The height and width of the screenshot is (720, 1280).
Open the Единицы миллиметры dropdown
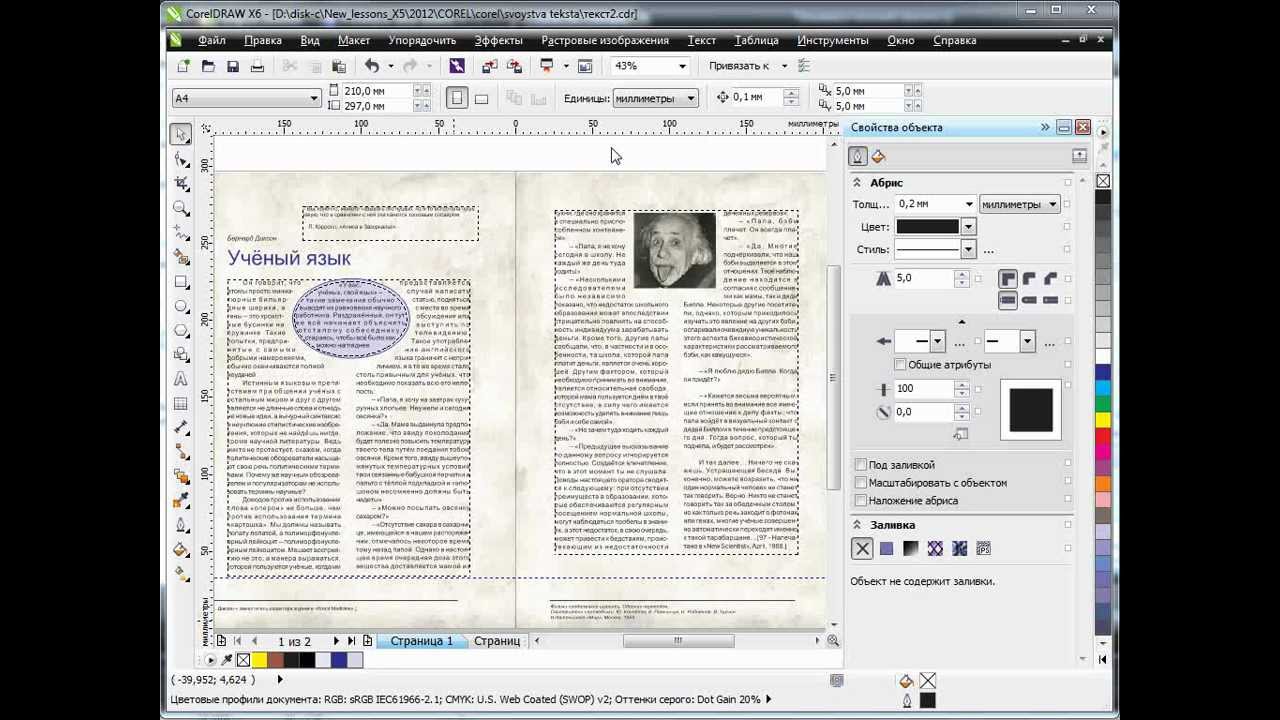tap(690, 98)
